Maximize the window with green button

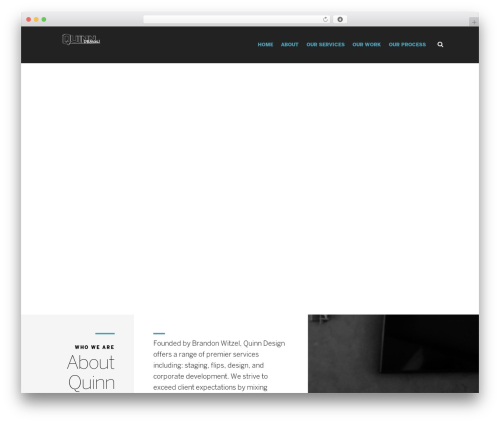pyautogui.click(x=44, y=20)
